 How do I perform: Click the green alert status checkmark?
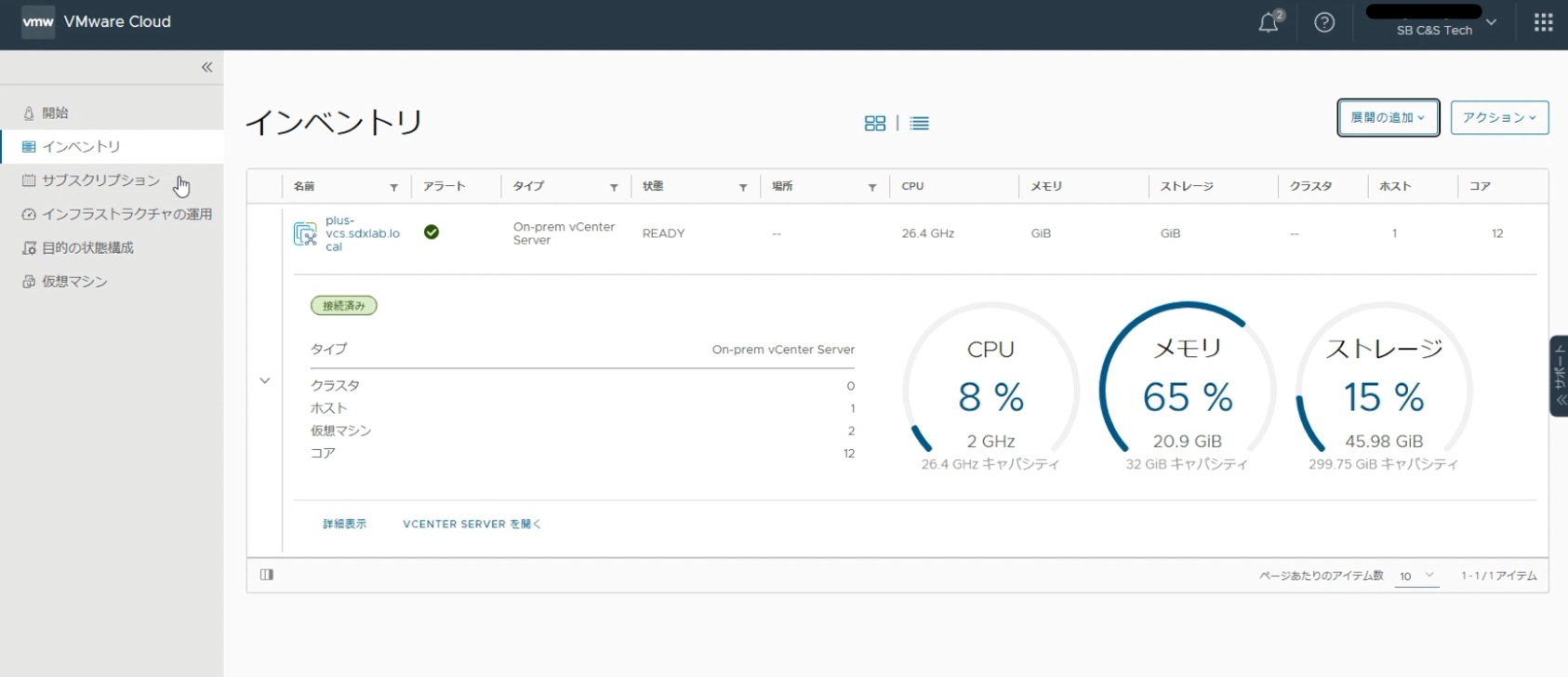432,232
